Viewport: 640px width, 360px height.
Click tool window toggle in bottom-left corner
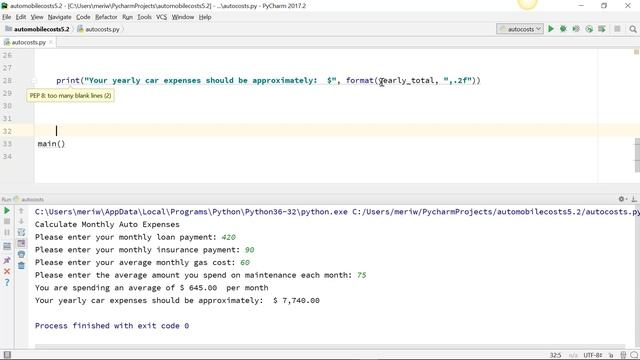7,355
